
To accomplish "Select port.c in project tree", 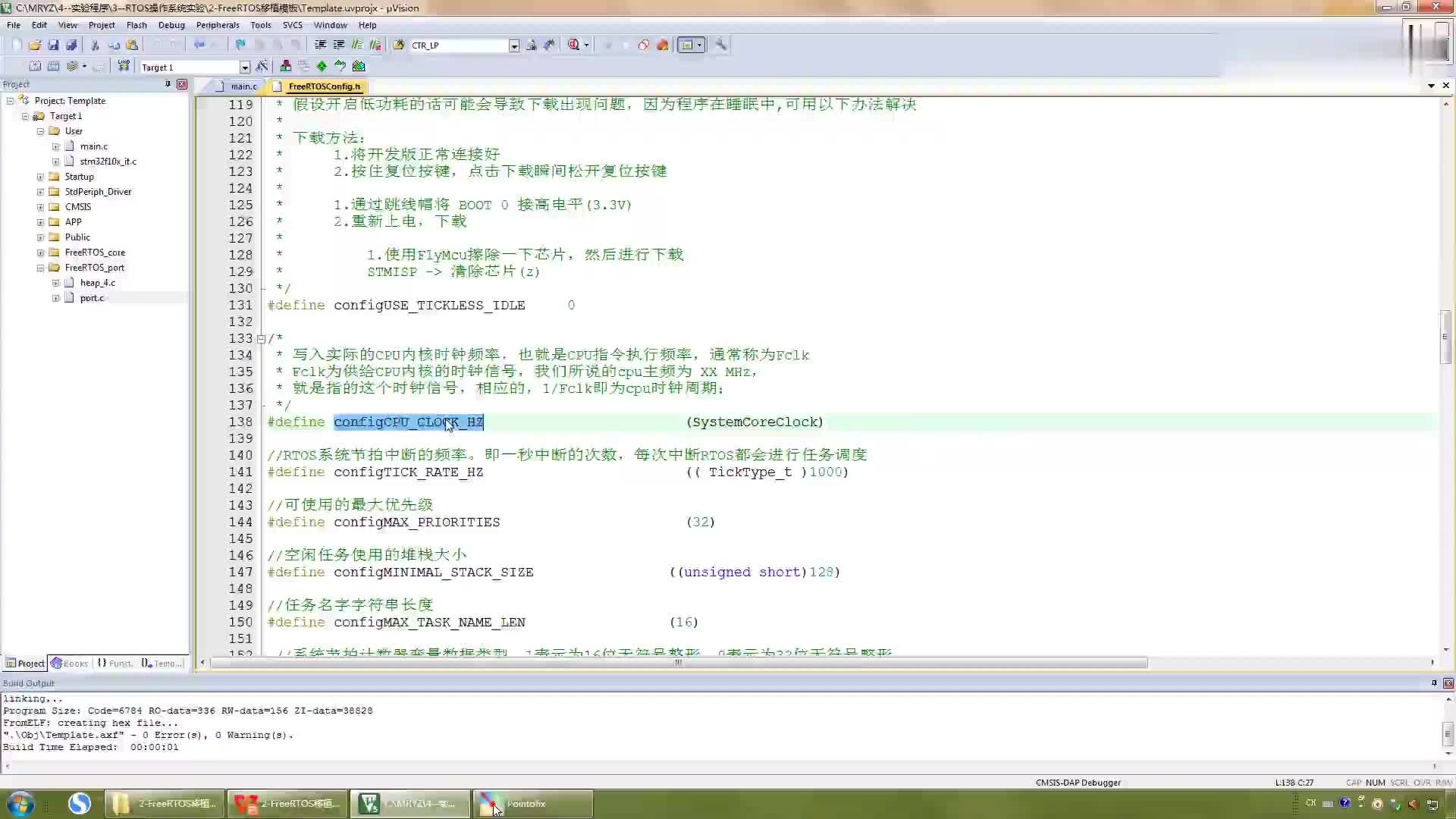I will 92,298.
